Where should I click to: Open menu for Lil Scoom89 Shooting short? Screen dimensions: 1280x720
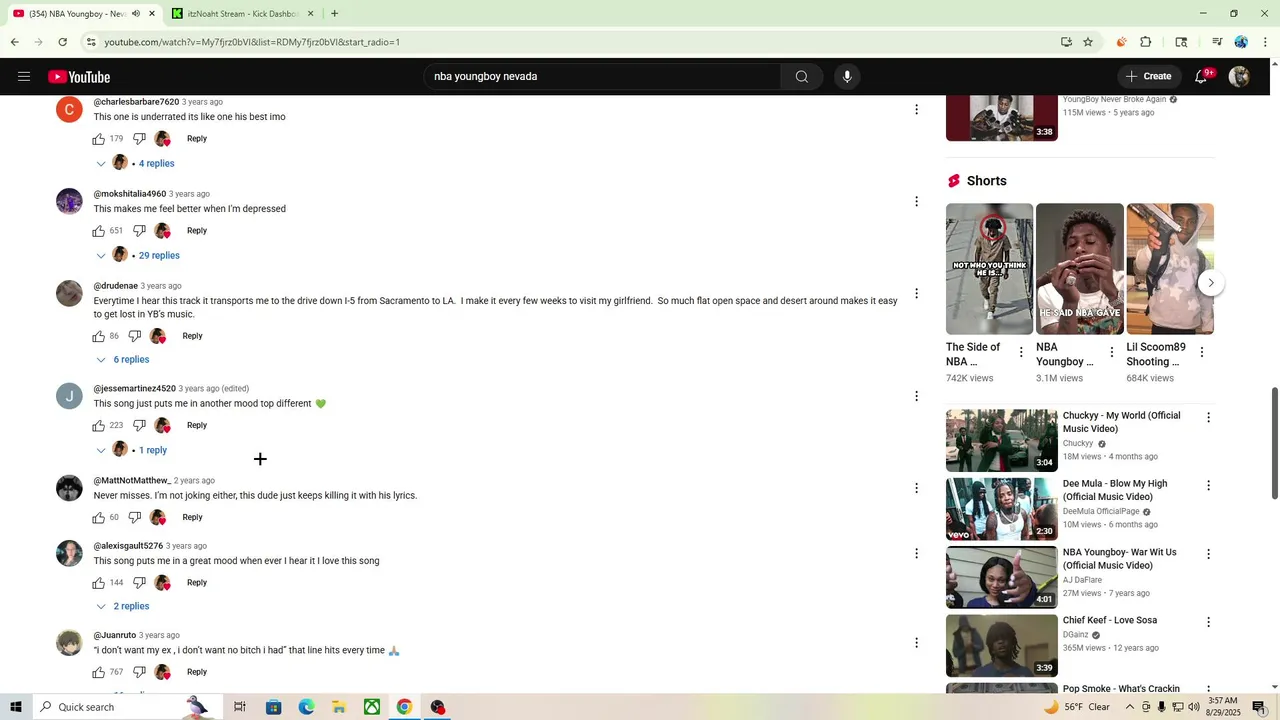click(1202, 353)
